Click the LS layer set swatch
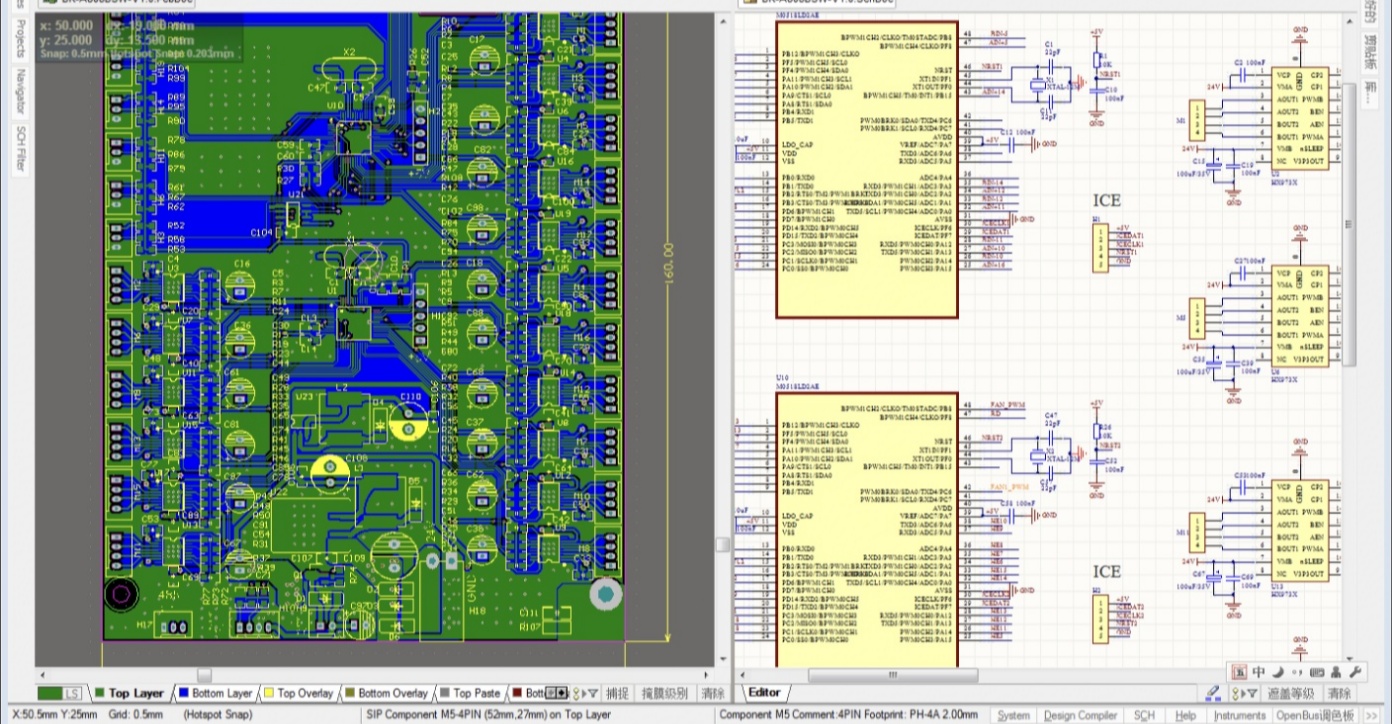Viewport: 1392px width, 724px height. (60, 693)
